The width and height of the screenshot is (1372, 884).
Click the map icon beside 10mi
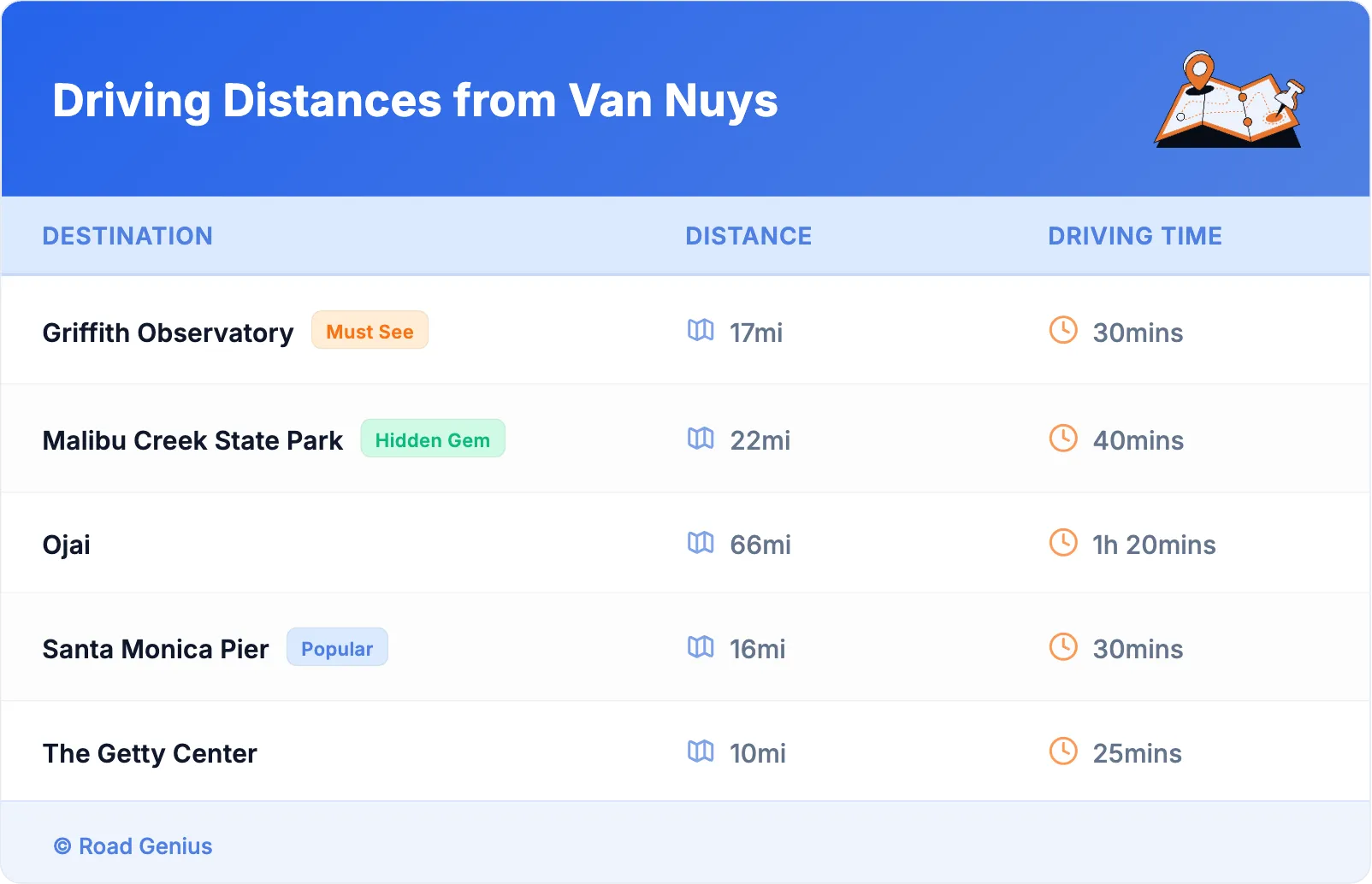point(701,751)
